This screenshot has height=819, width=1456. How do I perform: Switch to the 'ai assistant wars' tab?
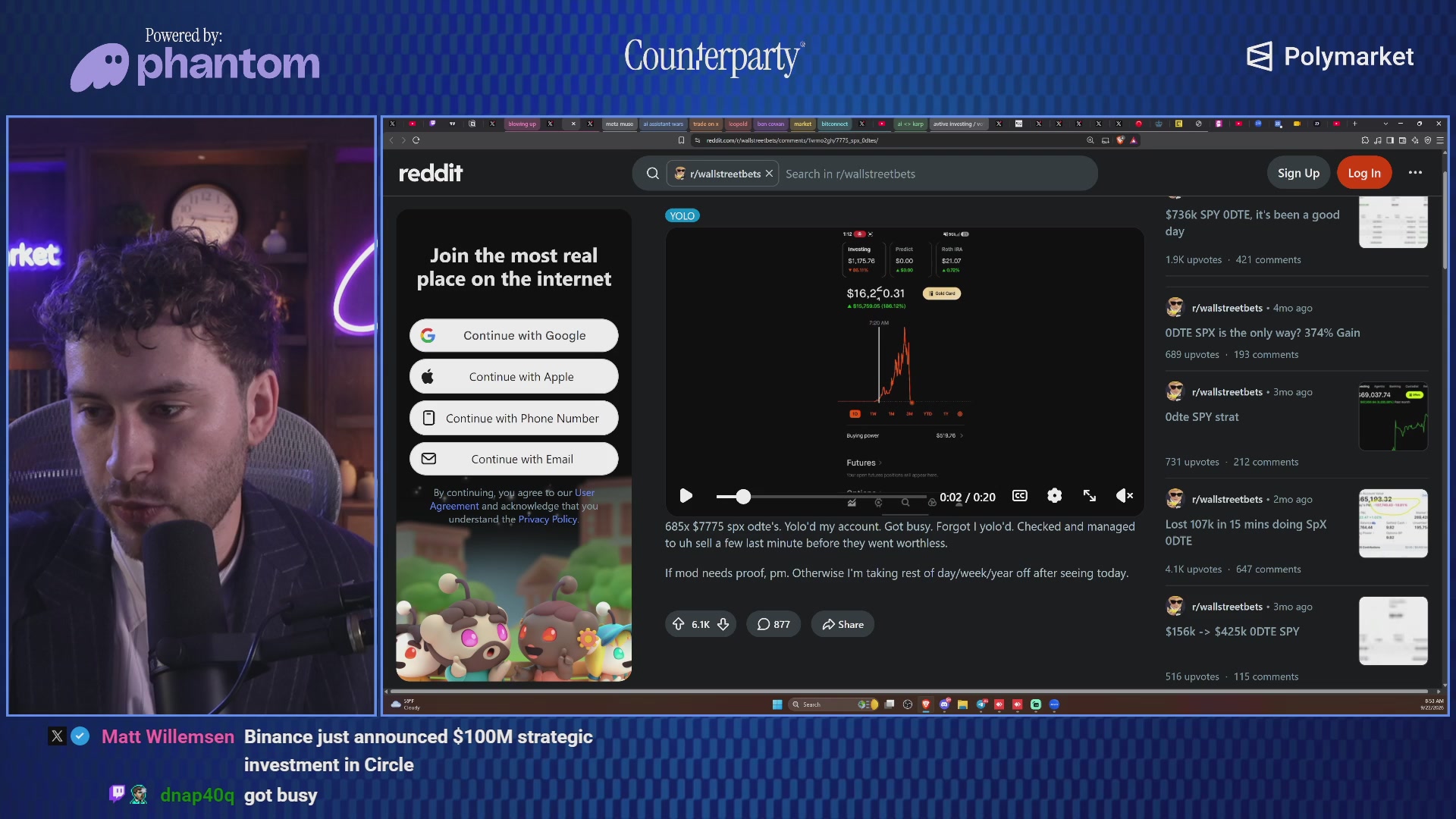(x=663, y=124)
